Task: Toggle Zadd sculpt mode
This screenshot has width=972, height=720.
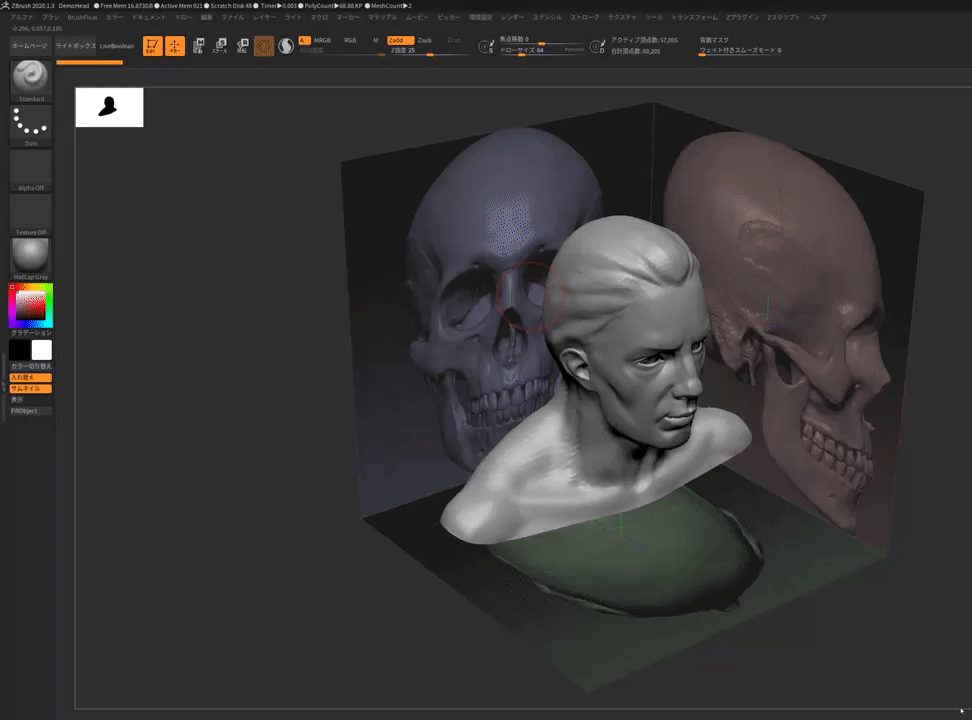Action: [399, 40]
